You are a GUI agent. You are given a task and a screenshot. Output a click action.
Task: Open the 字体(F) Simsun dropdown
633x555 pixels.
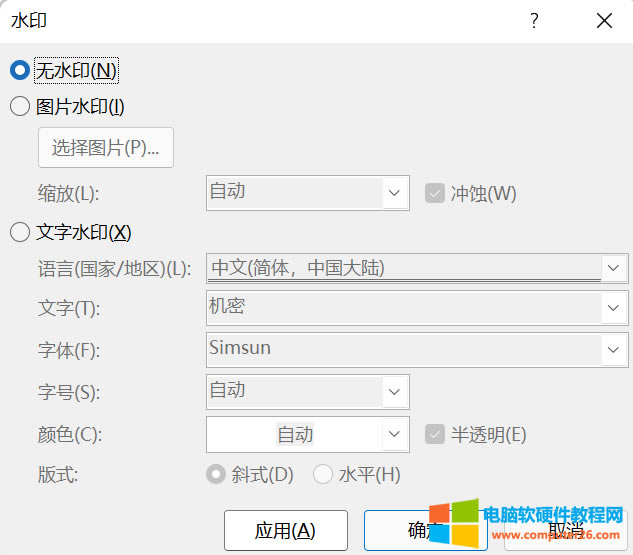[x=613, y=350]
